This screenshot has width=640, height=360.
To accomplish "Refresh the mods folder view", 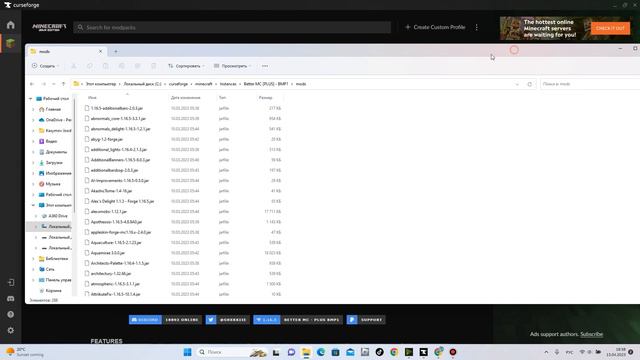I will (x=530, y=84).
